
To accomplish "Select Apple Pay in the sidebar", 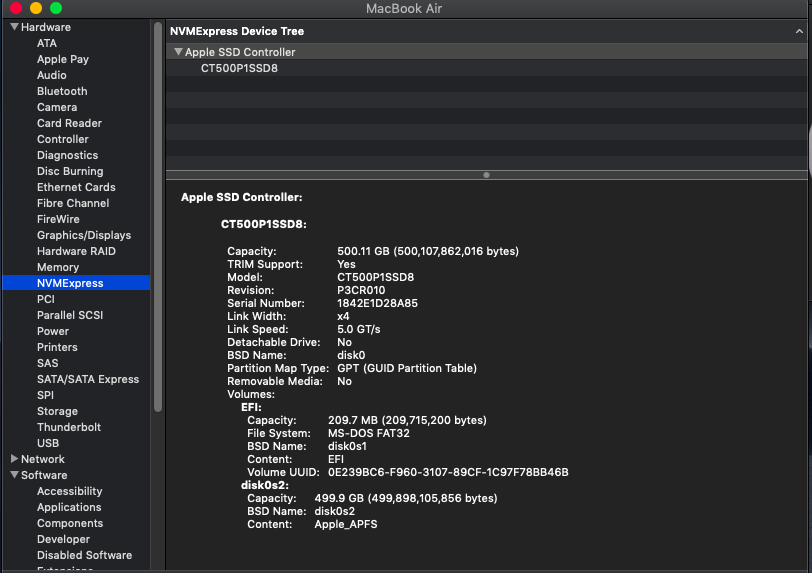I will (x=63, y=60).
